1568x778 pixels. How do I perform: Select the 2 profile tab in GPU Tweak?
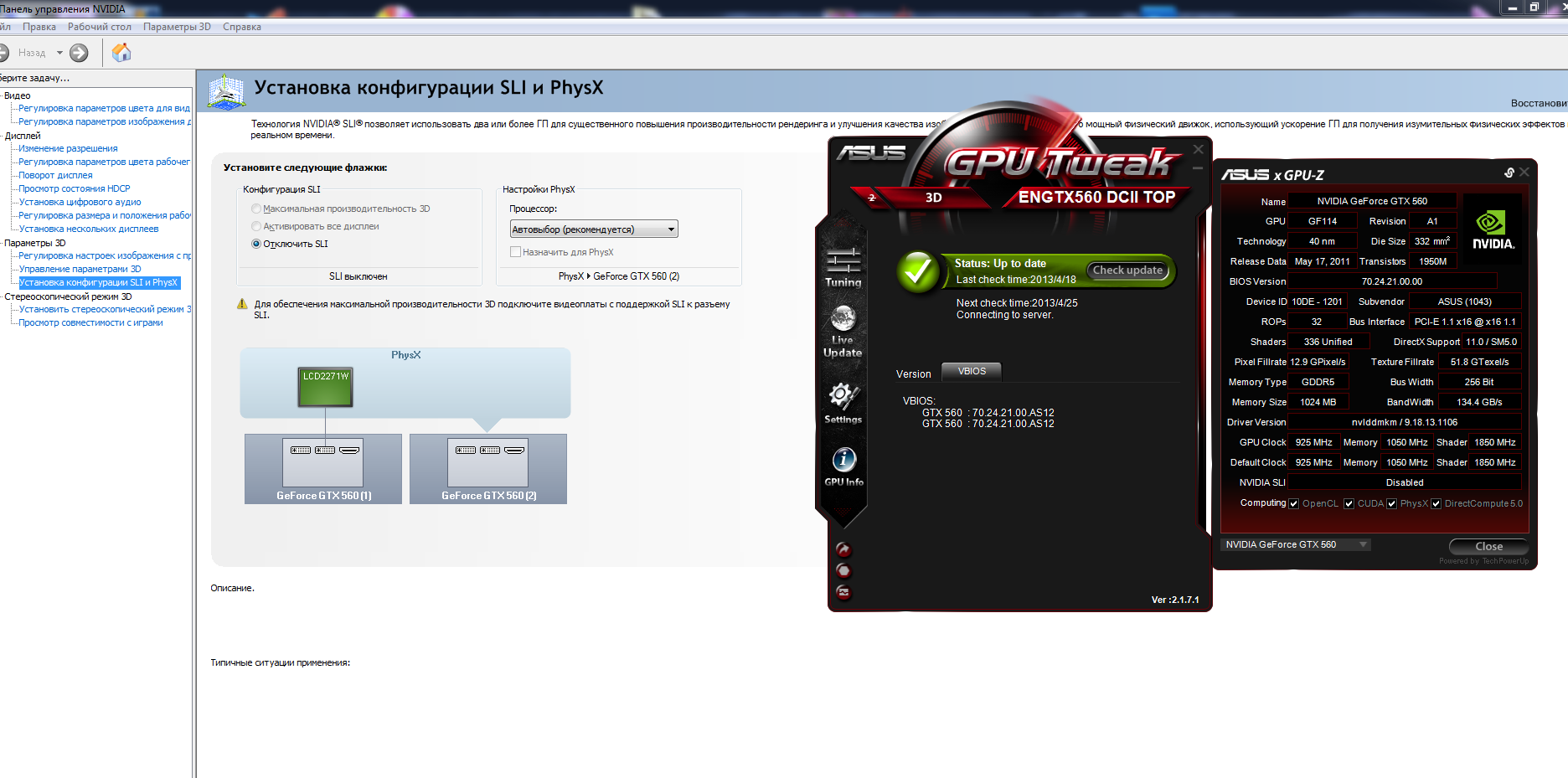pyautogui.click(x=872, y=198)
